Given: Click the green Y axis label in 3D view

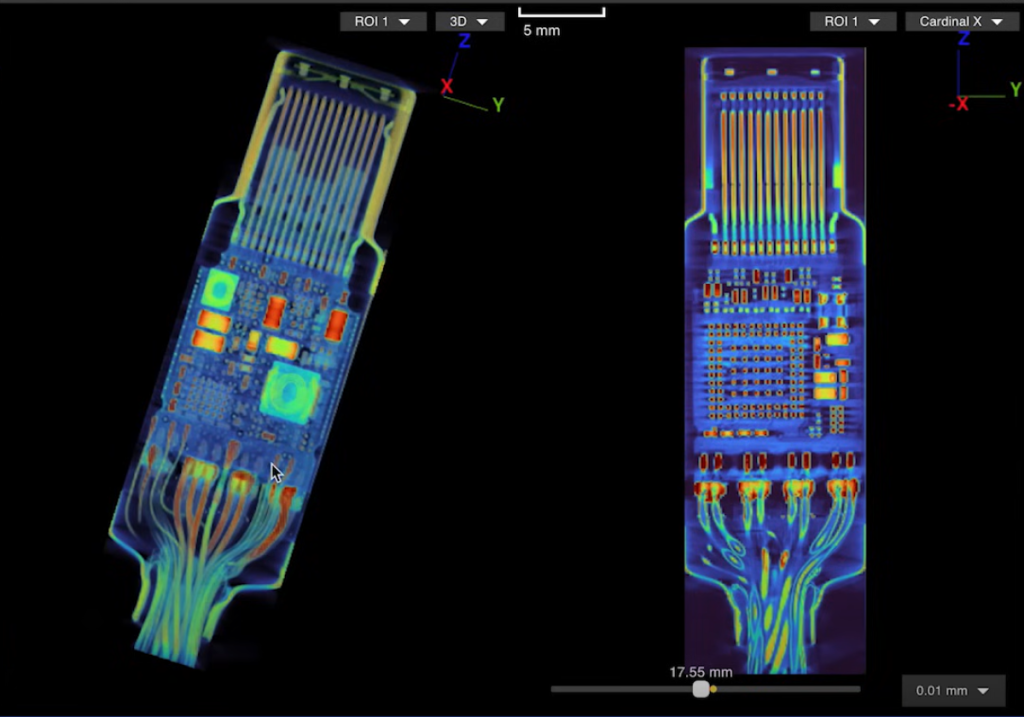Looking at the screenshot, I should pyautogui.click(x=497, y=105).
